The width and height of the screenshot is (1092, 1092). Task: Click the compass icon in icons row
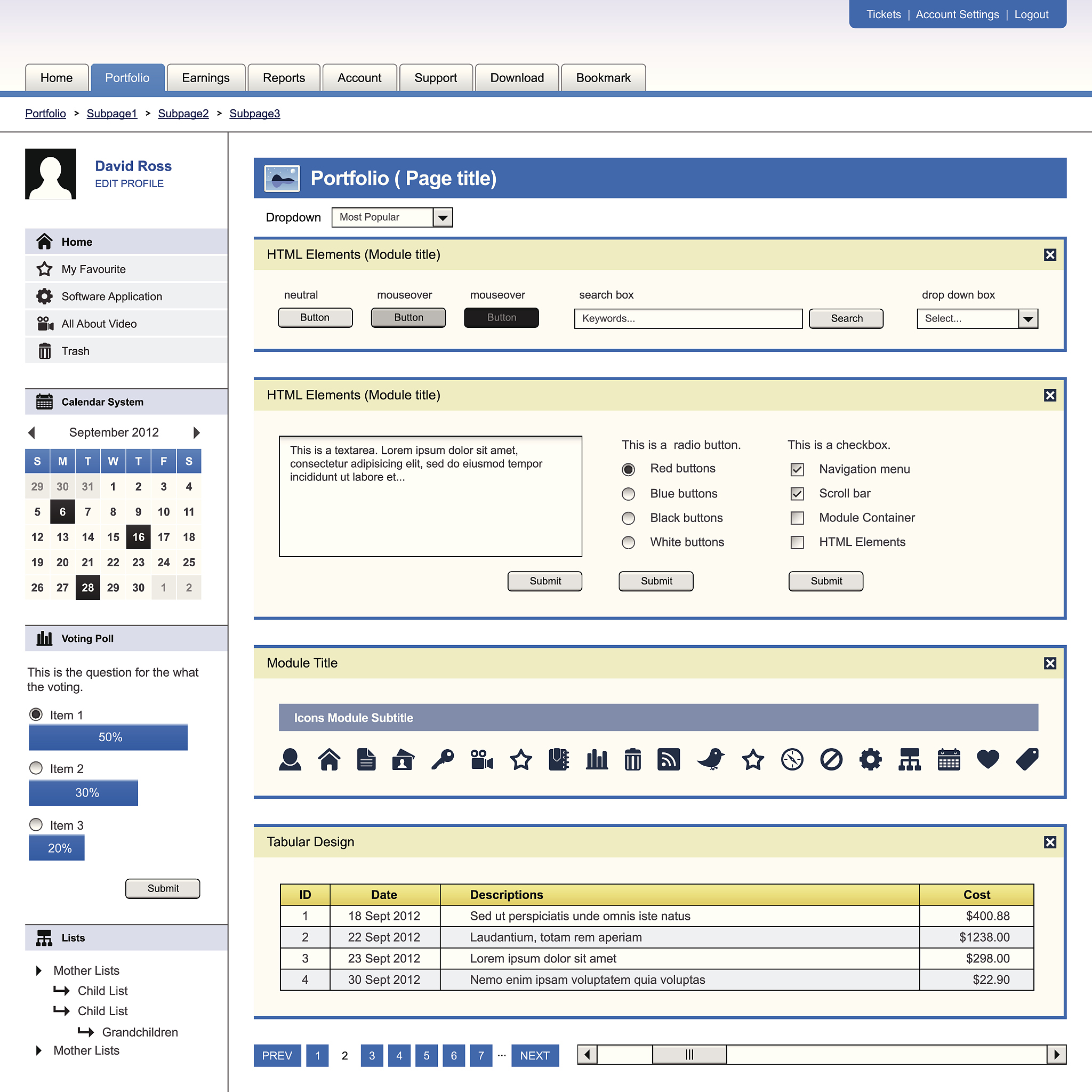(x=792, y=760)
